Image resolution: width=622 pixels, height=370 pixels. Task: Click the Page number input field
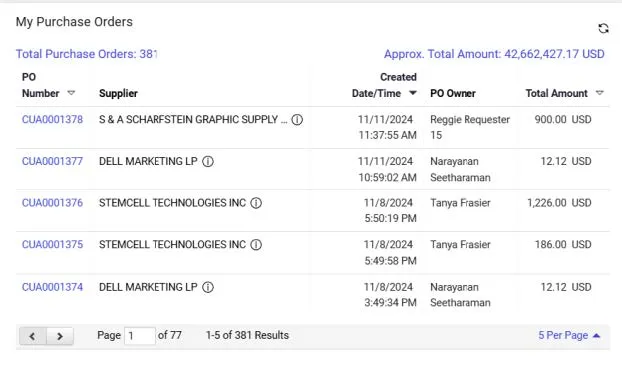tap(140, 336)
